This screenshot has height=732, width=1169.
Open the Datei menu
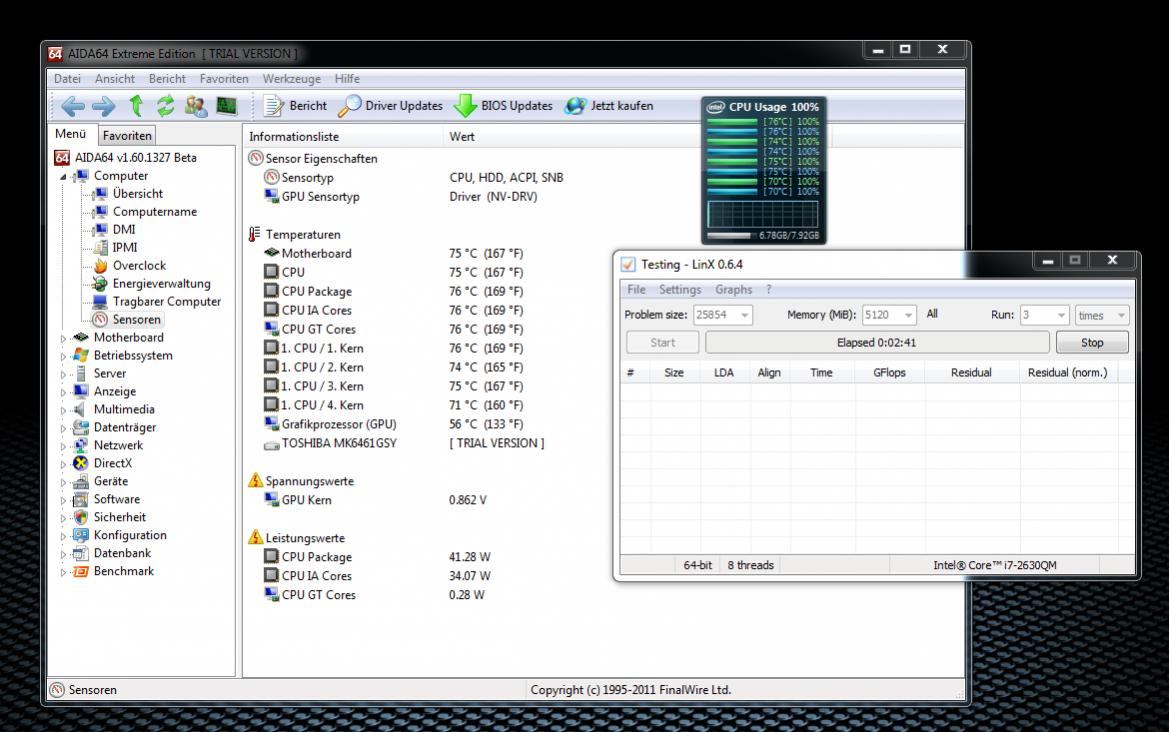(67, 78)
